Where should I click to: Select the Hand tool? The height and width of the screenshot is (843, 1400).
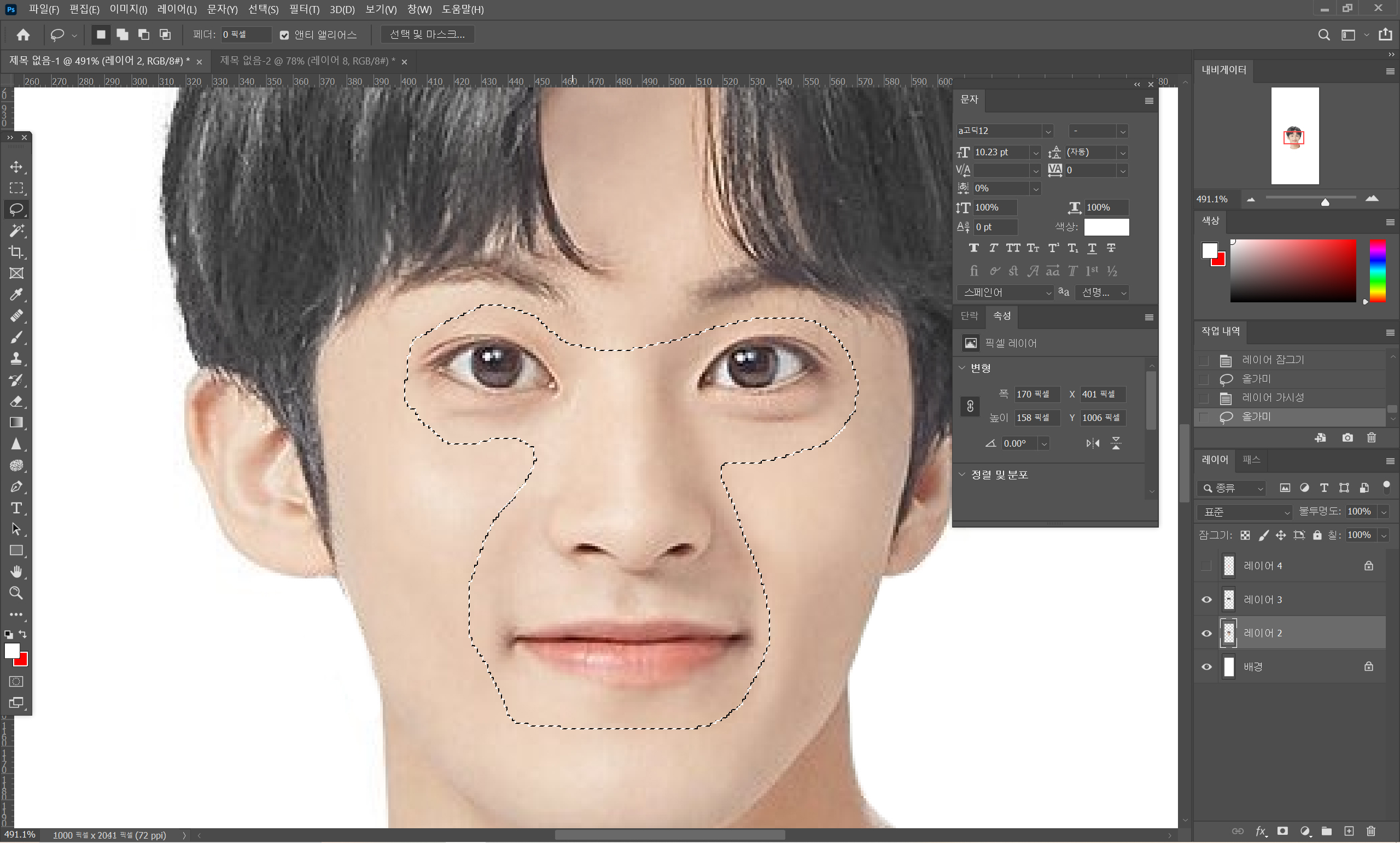point(16,571)
